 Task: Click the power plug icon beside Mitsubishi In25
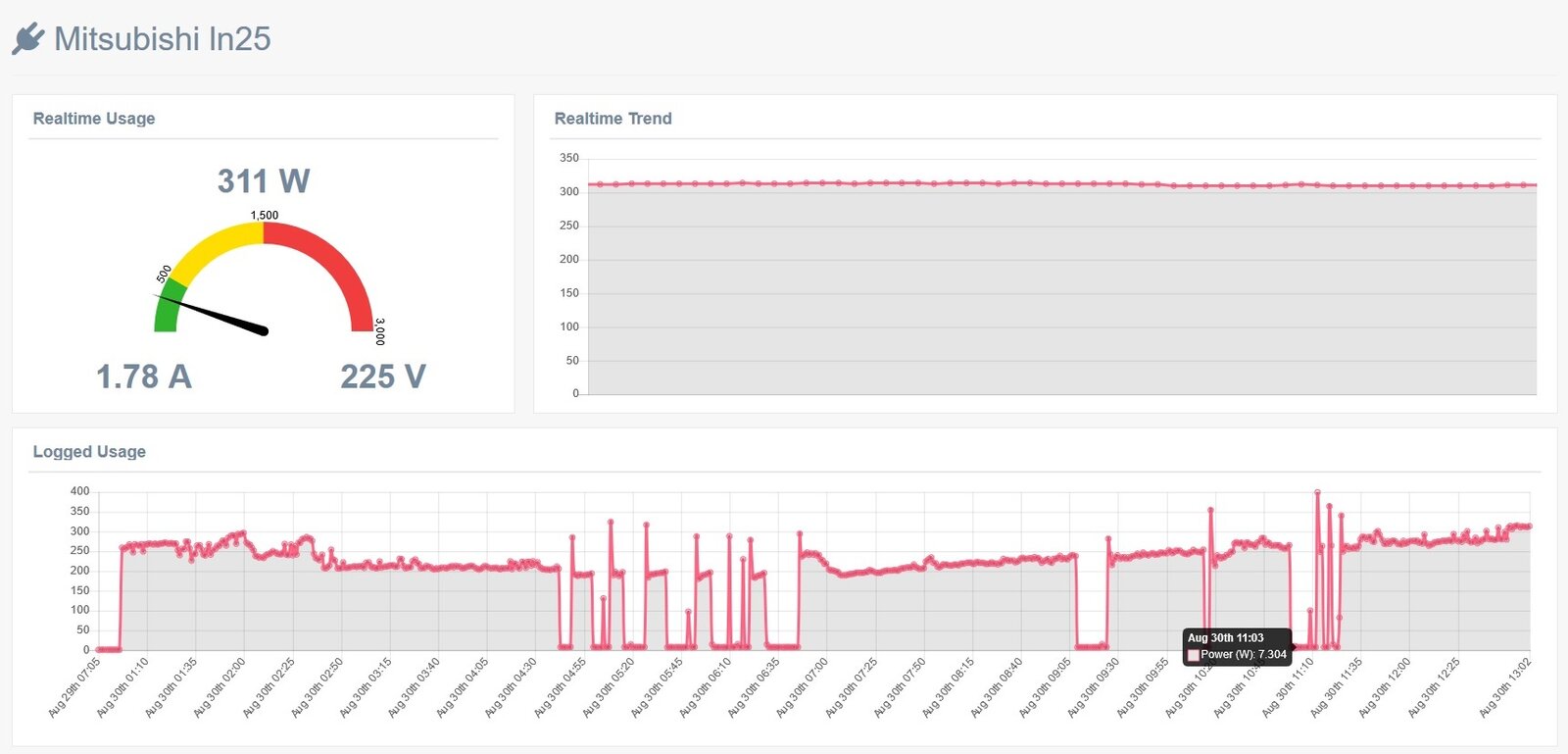[28, 38]
